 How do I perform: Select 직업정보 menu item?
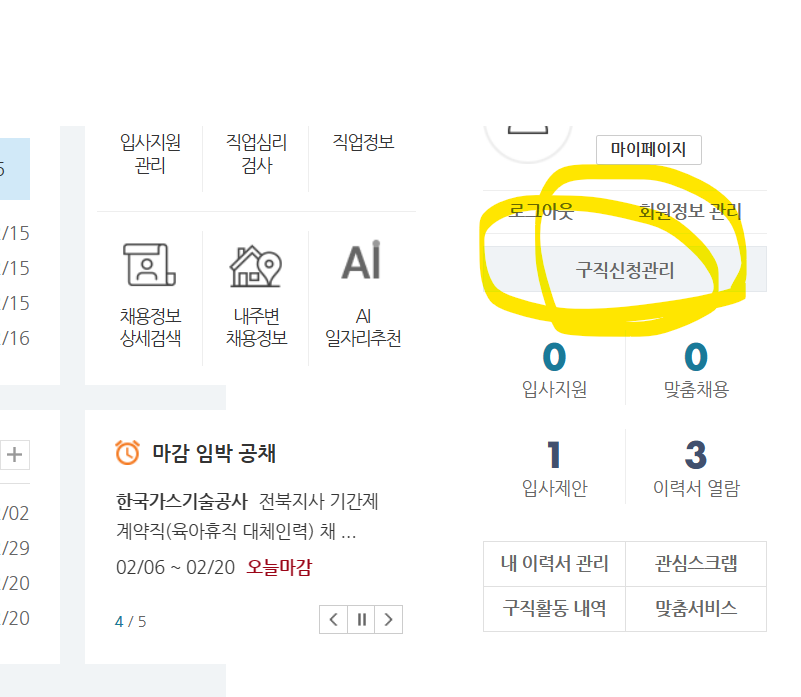[363, 142]
